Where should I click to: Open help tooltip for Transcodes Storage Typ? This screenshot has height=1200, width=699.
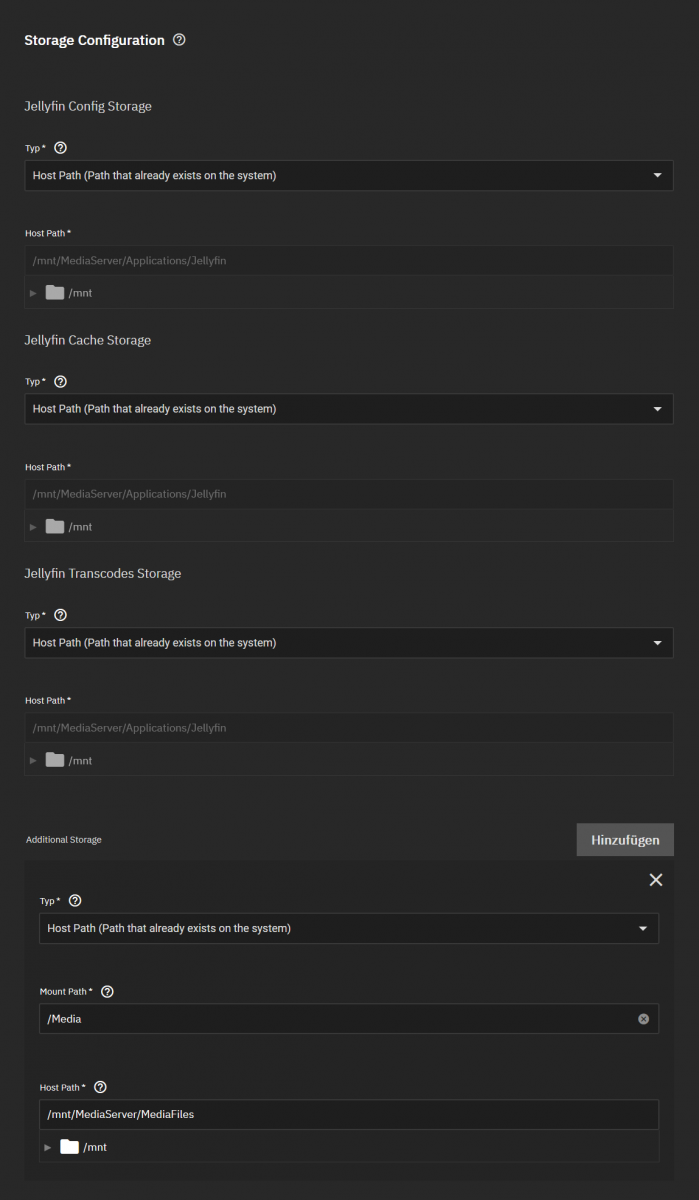[60, 616]
